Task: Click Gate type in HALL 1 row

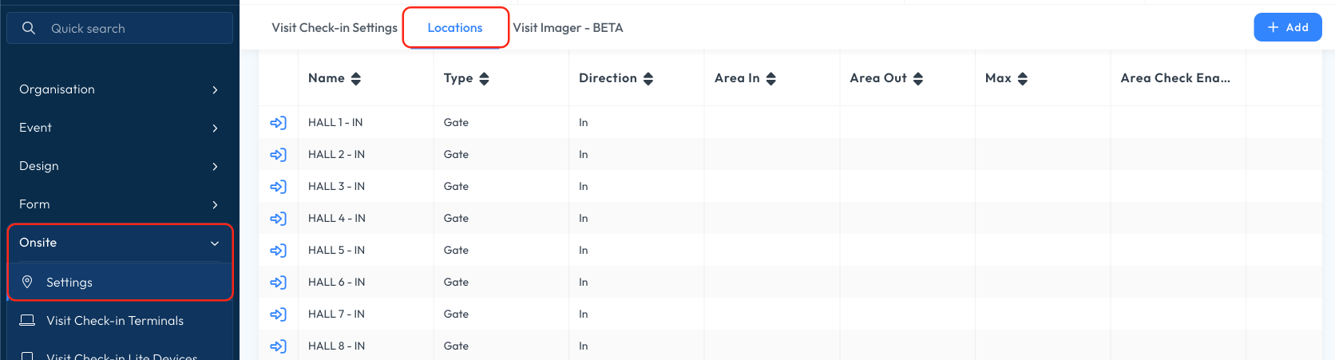Action: tap(456, 122)
